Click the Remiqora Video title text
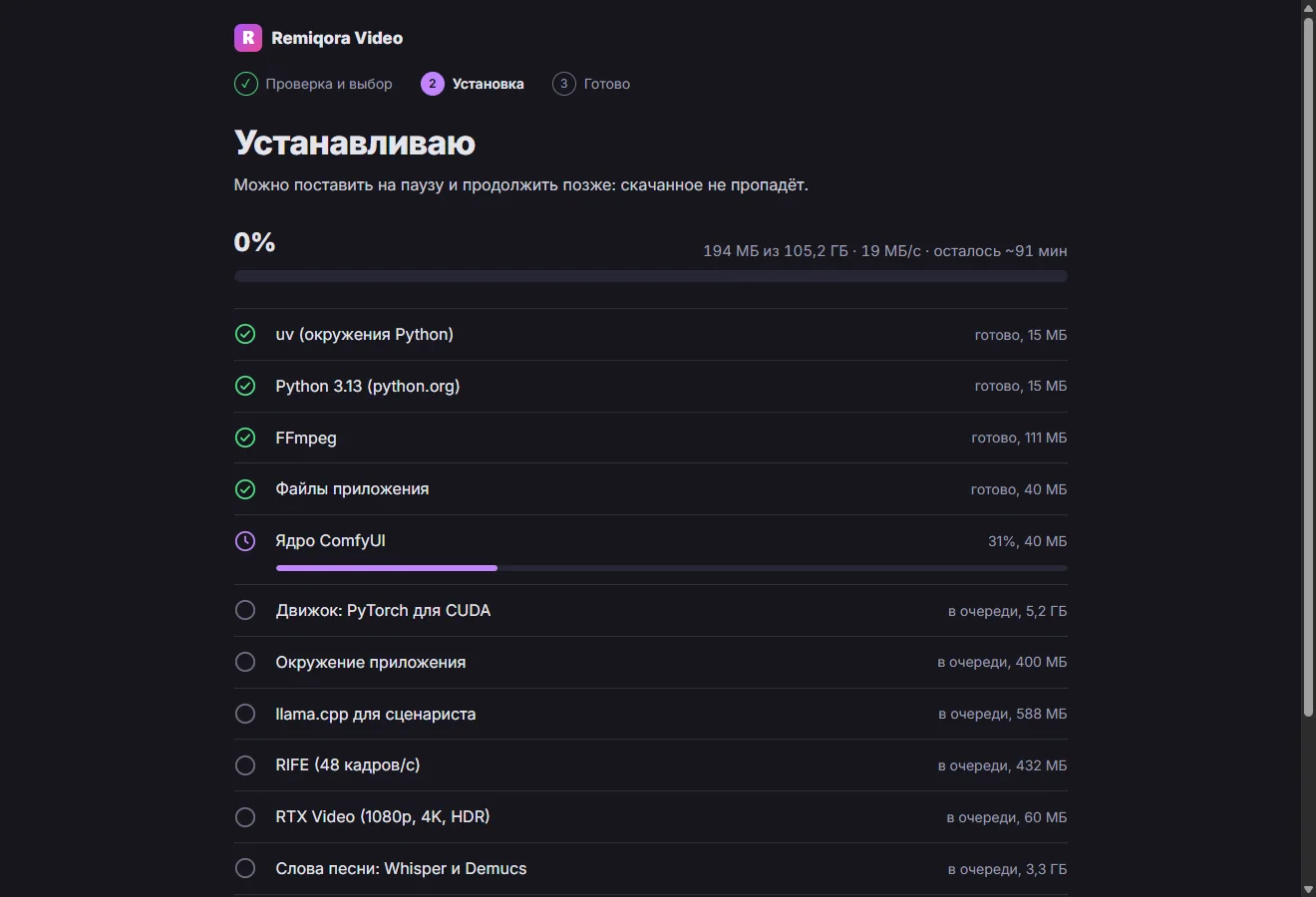Screen dimensions: 1316x897 [337, 38]
